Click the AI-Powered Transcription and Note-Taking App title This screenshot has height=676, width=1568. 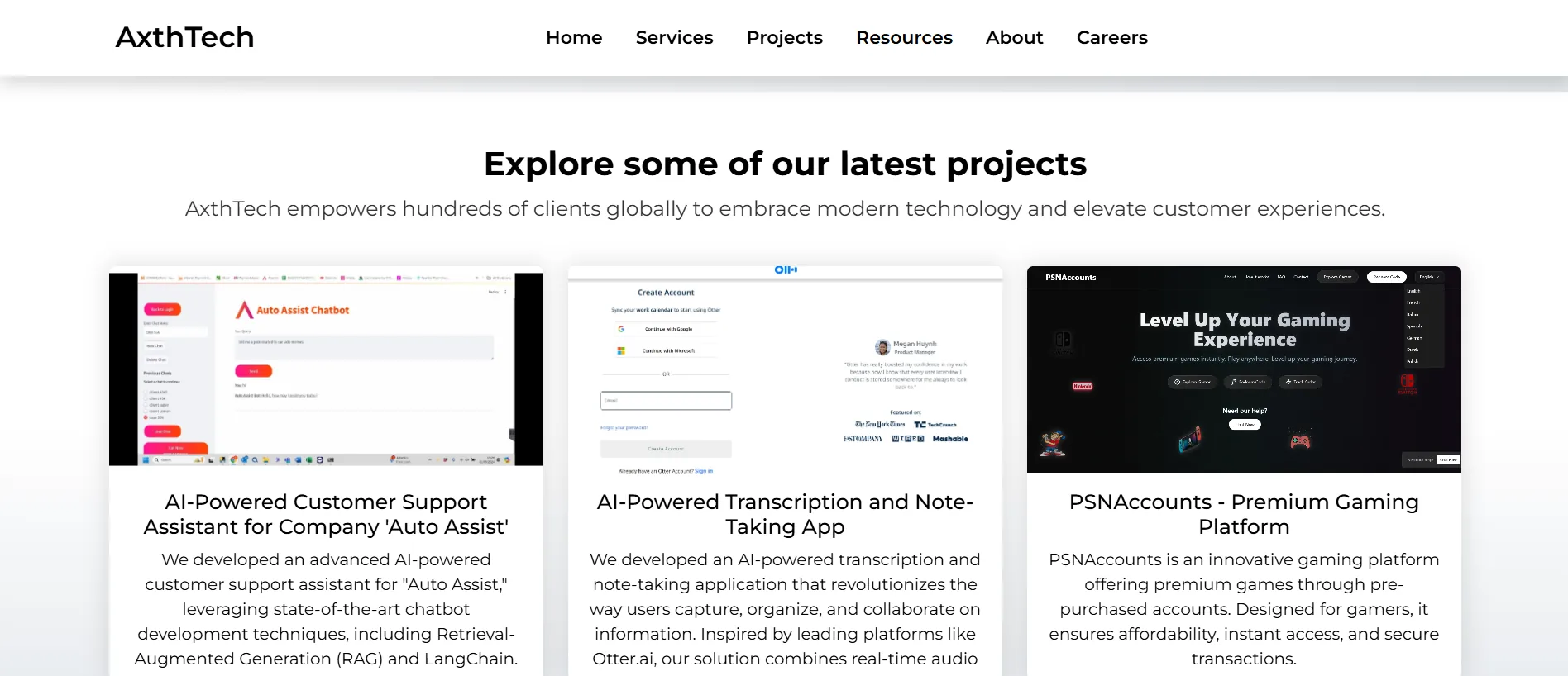click(785, 514)
